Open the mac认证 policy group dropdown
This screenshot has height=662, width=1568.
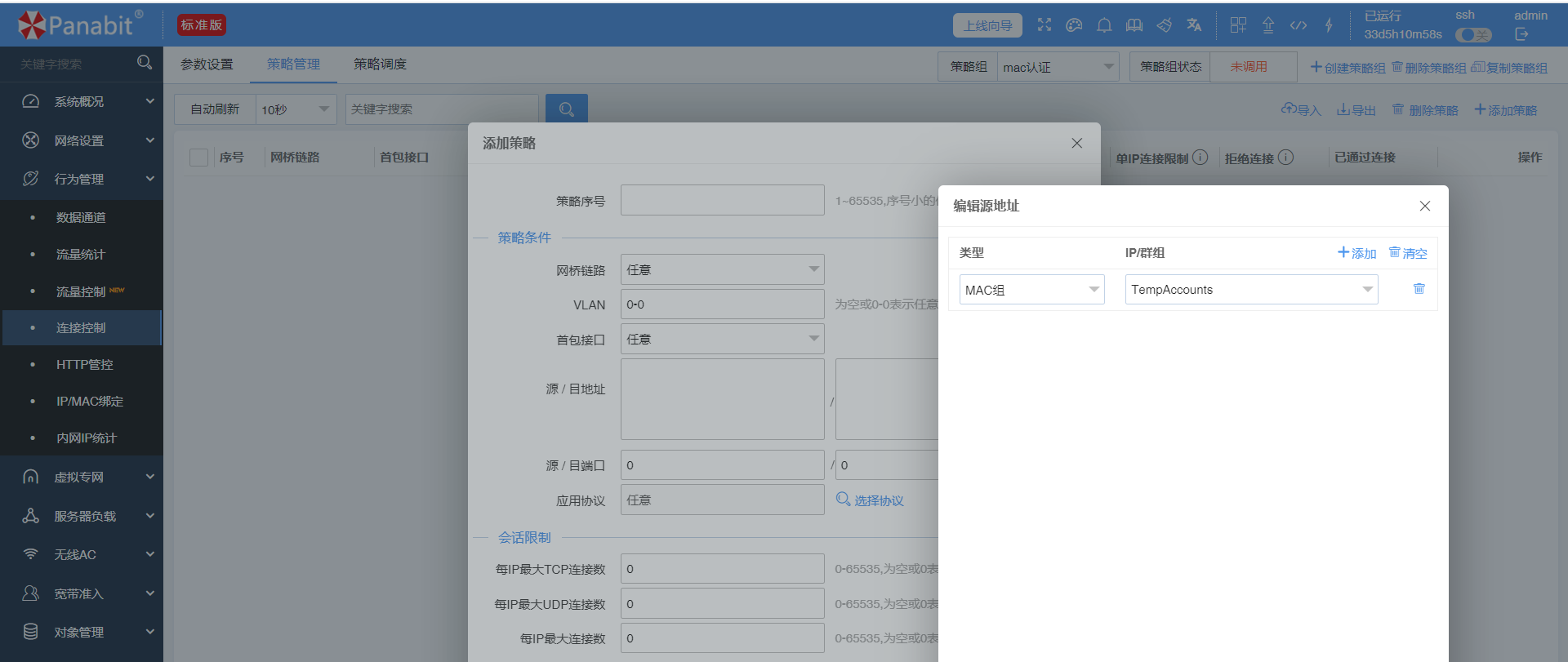[x=1058, y=67]
